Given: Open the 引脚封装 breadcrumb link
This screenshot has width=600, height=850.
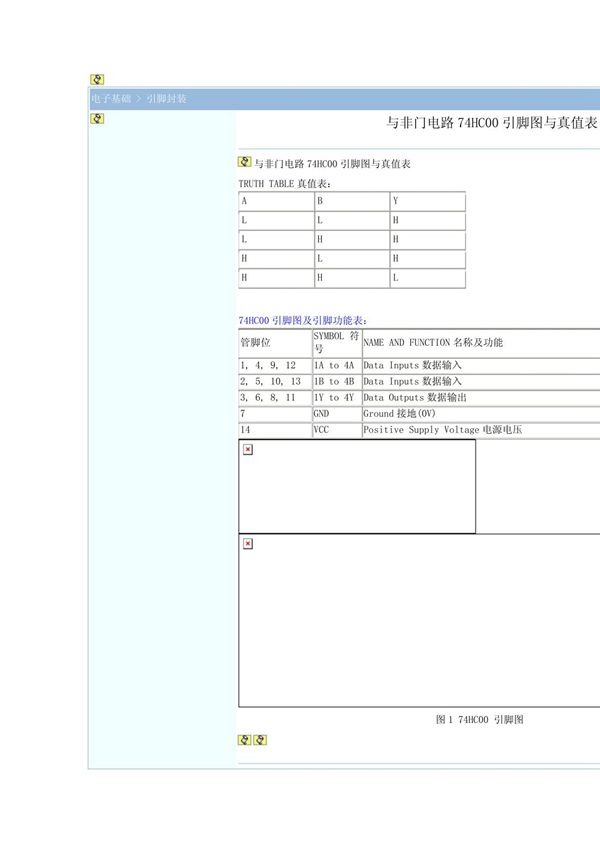Looking at the screenshot, I should pyautogui.click(x=166, y=99).
